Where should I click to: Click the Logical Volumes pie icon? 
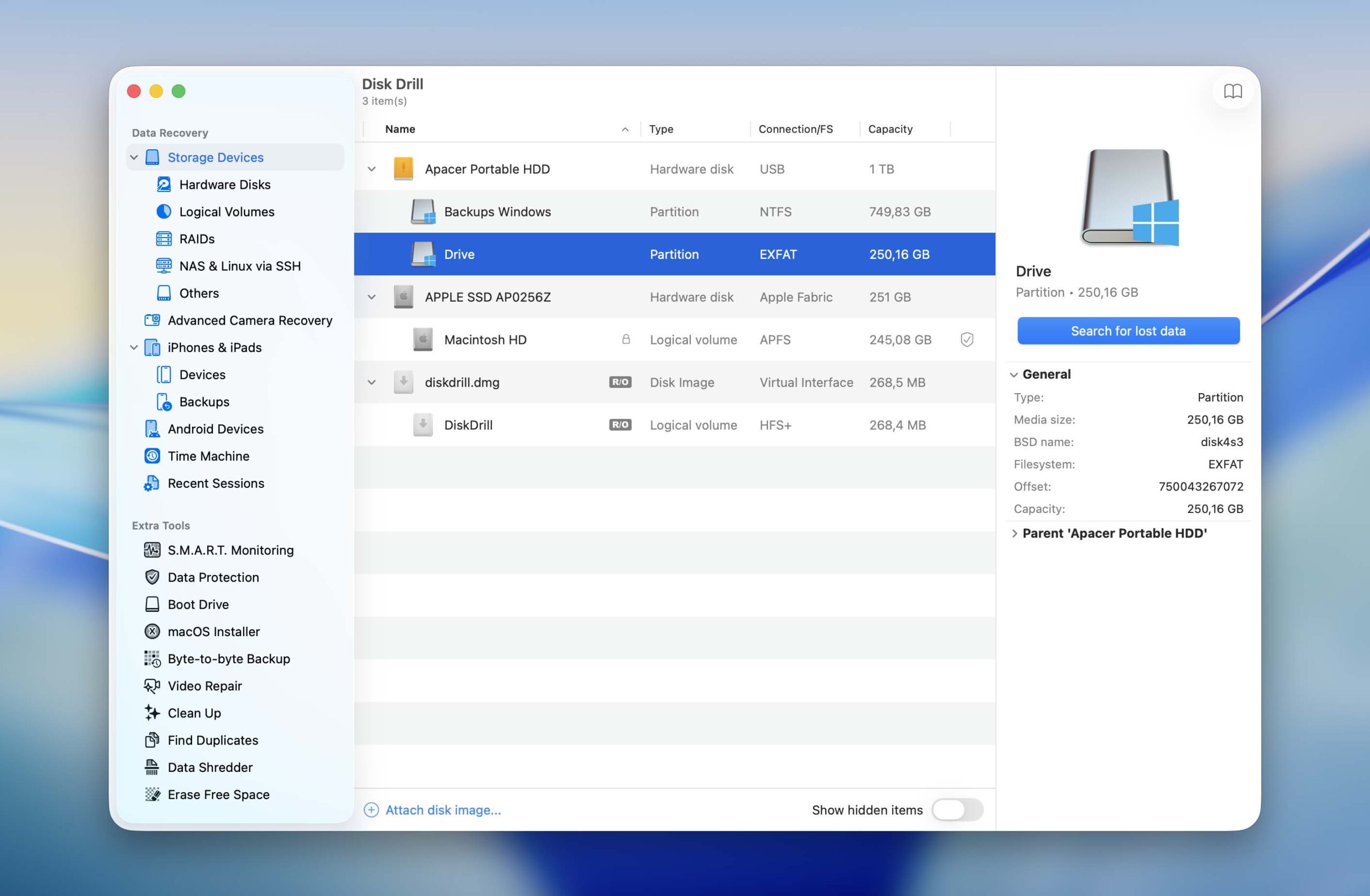tap(164, 211)
